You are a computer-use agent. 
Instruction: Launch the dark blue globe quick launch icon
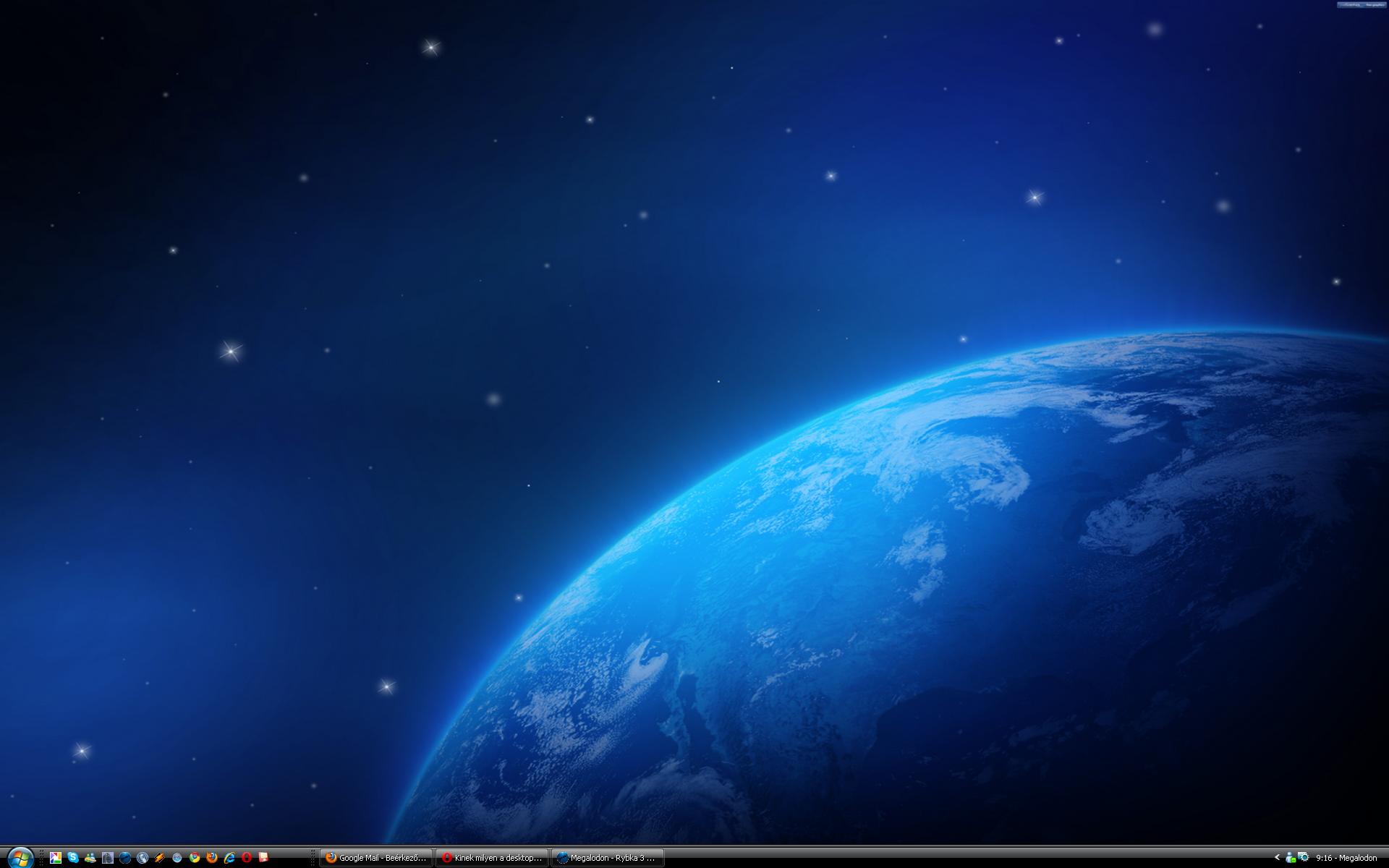[x=125, y=858]
